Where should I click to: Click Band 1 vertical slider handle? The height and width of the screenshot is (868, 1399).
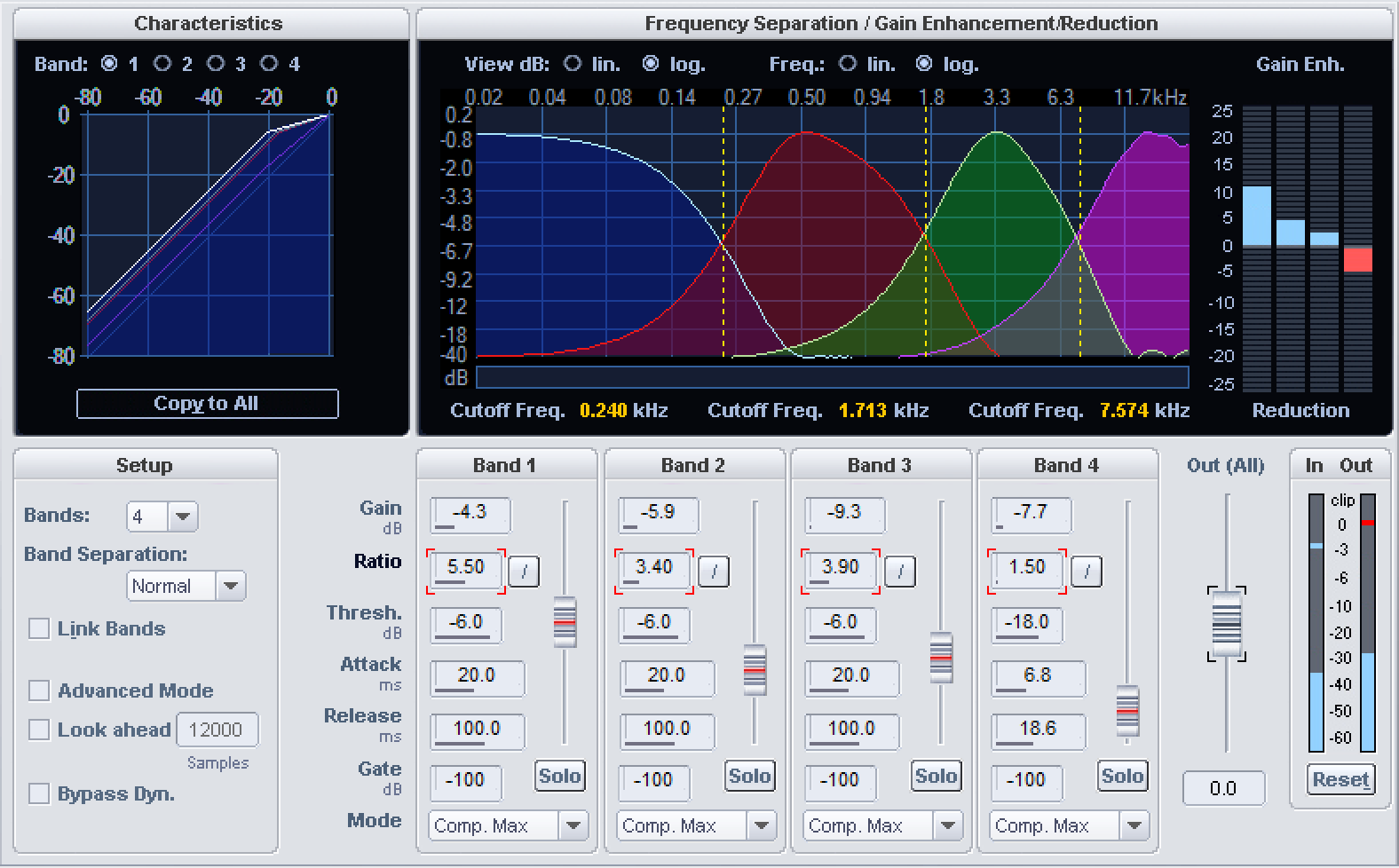coord(565,622)
